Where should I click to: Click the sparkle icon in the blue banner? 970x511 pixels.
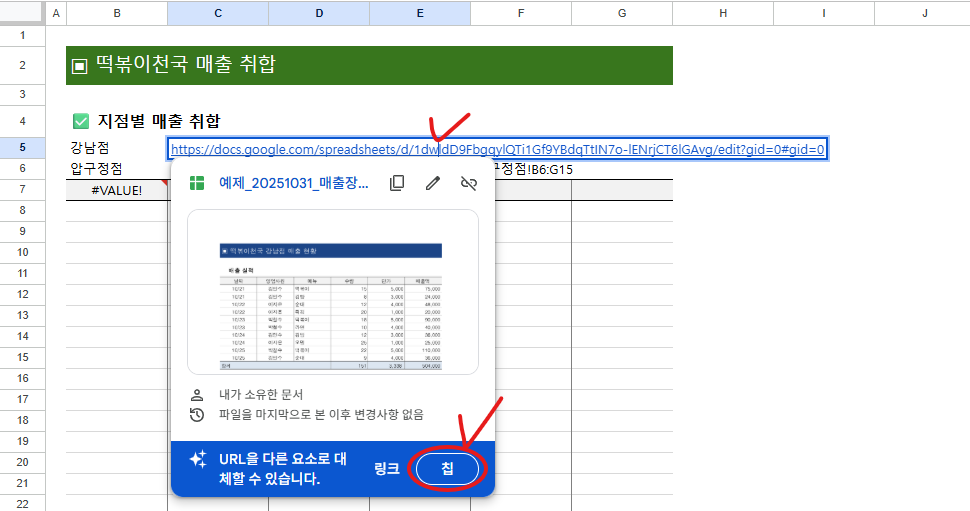(x=197, y=461)
